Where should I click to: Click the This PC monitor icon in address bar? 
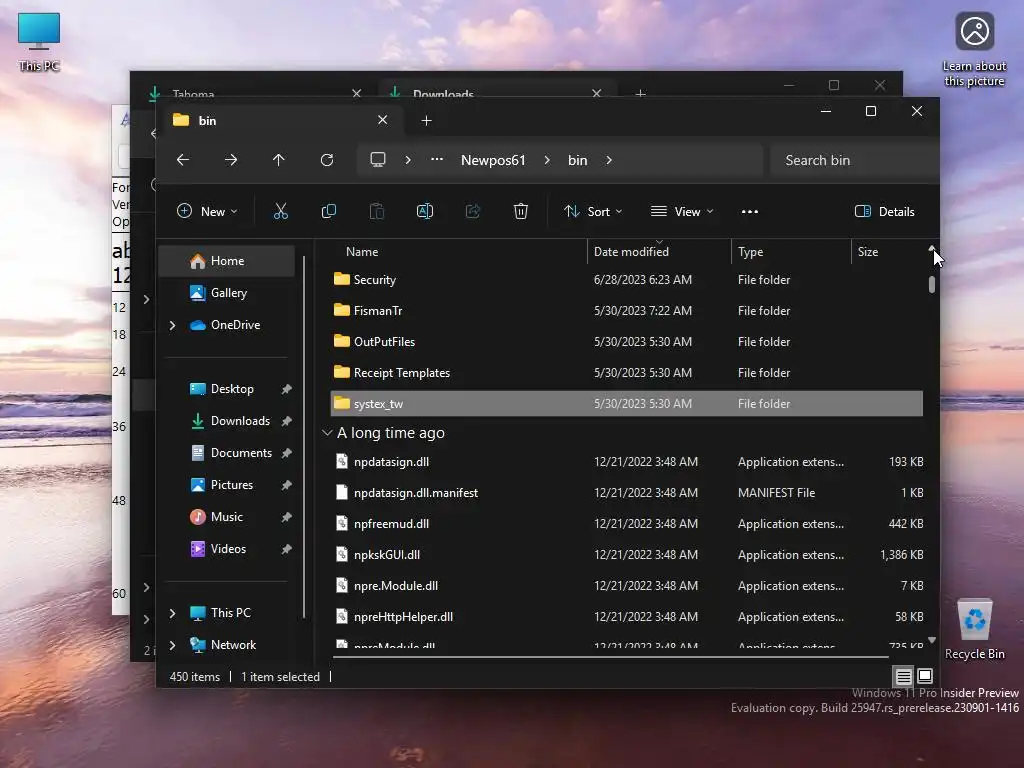point(377,160)
